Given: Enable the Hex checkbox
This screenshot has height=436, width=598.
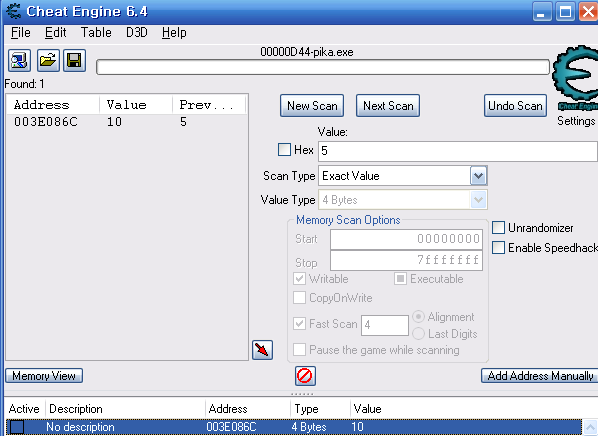Looking at the screenshot, I should [284, 150].
